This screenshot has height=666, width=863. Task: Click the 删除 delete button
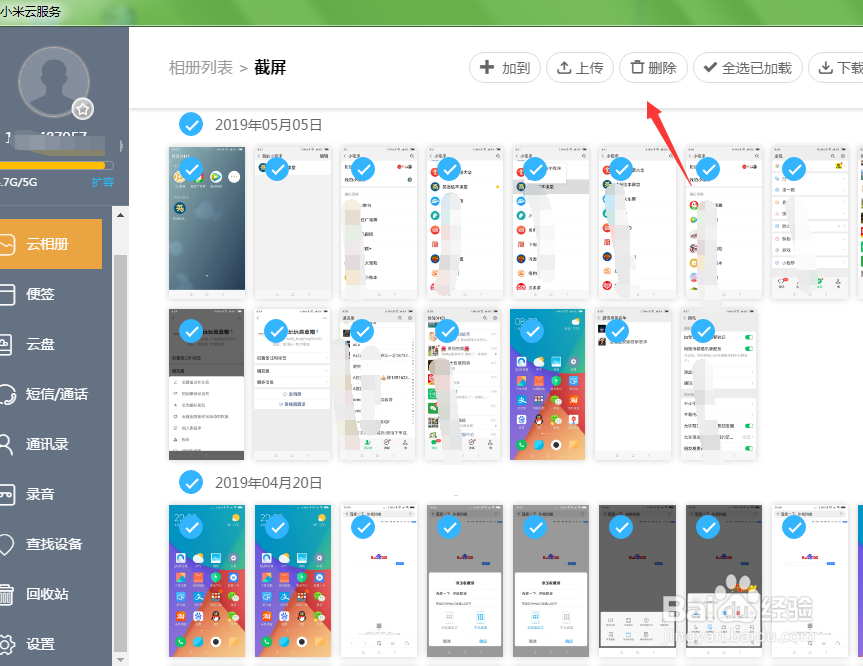pyautogui.click(x=653, y=68)
